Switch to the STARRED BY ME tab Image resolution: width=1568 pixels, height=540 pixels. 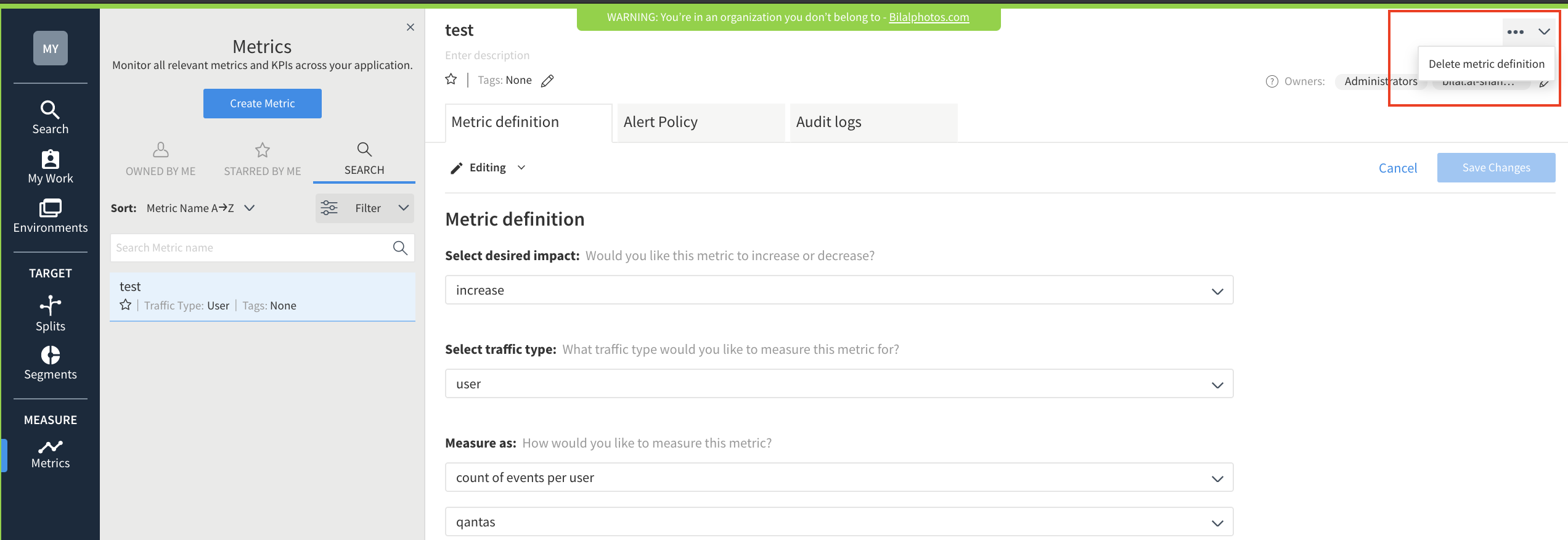pyautogui.click(x=263, y=159)
